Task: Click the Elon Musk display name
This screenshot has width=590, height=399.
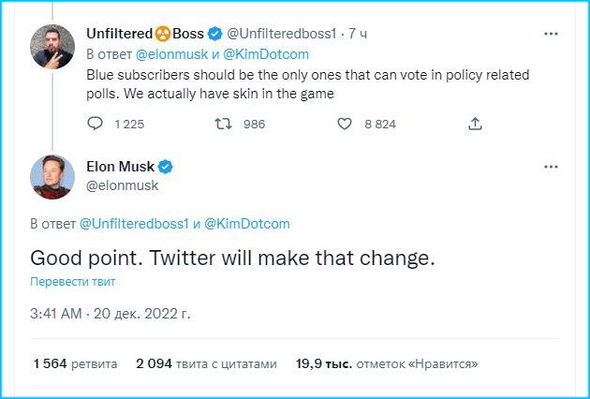Action: 120,166
